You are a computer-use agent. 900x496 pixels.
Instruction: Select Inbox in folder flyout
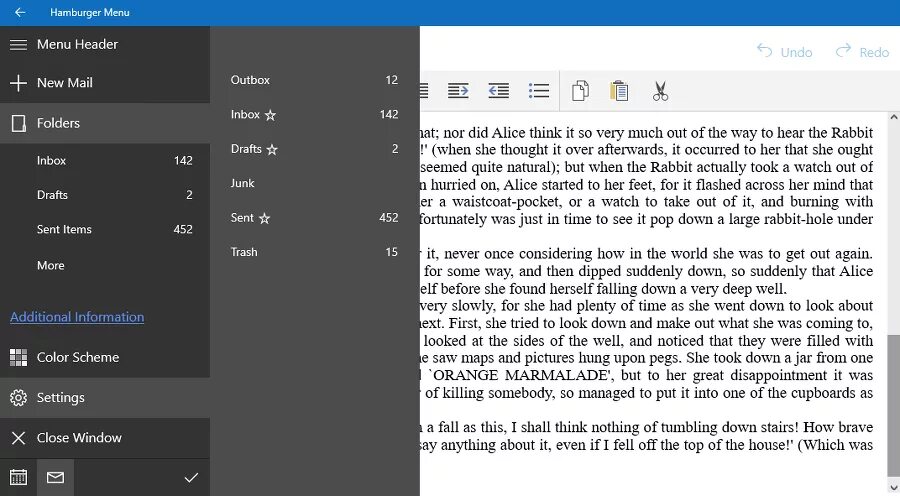coord(315,115)
